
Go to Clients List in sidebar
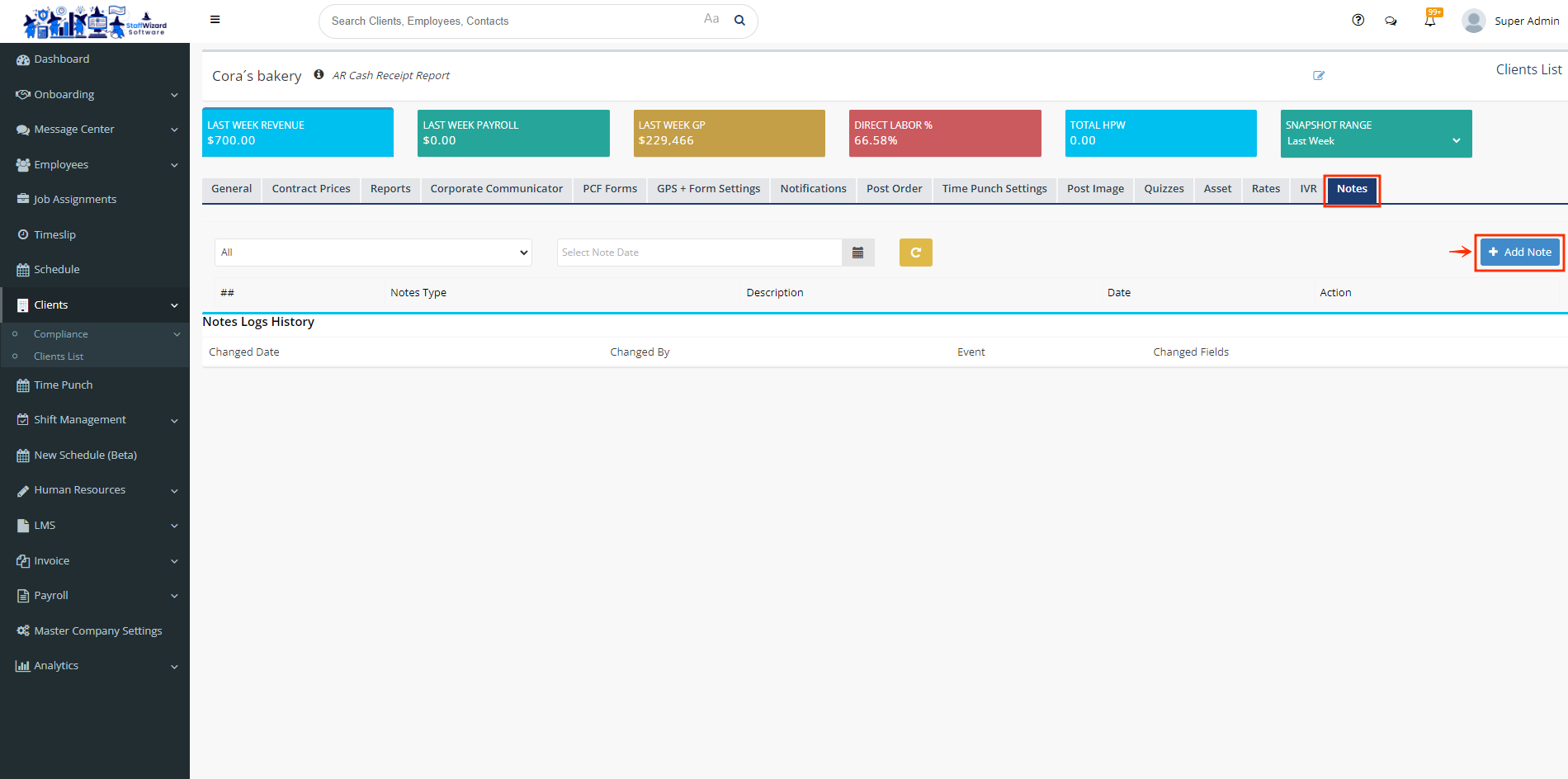59,356
